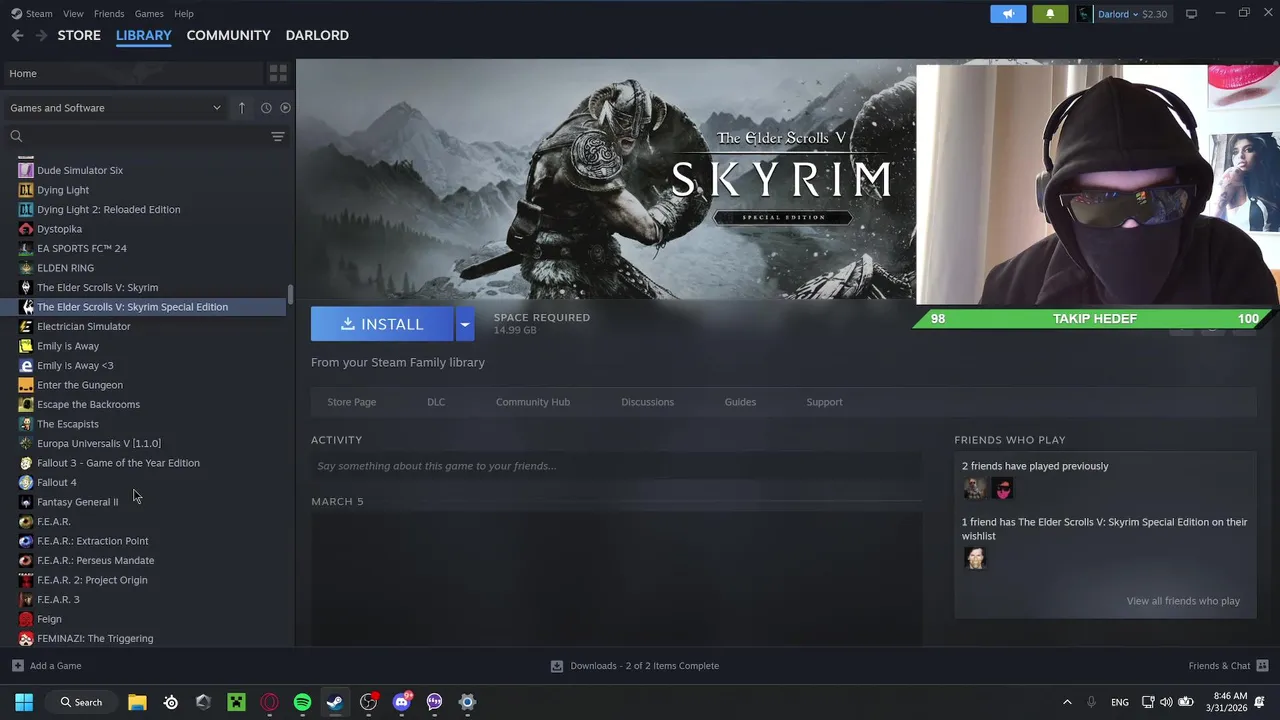This screenshot has width=1280, height=720.
Task: Click the Fallout 4 game icon
Action: click(x=26, y=482)
